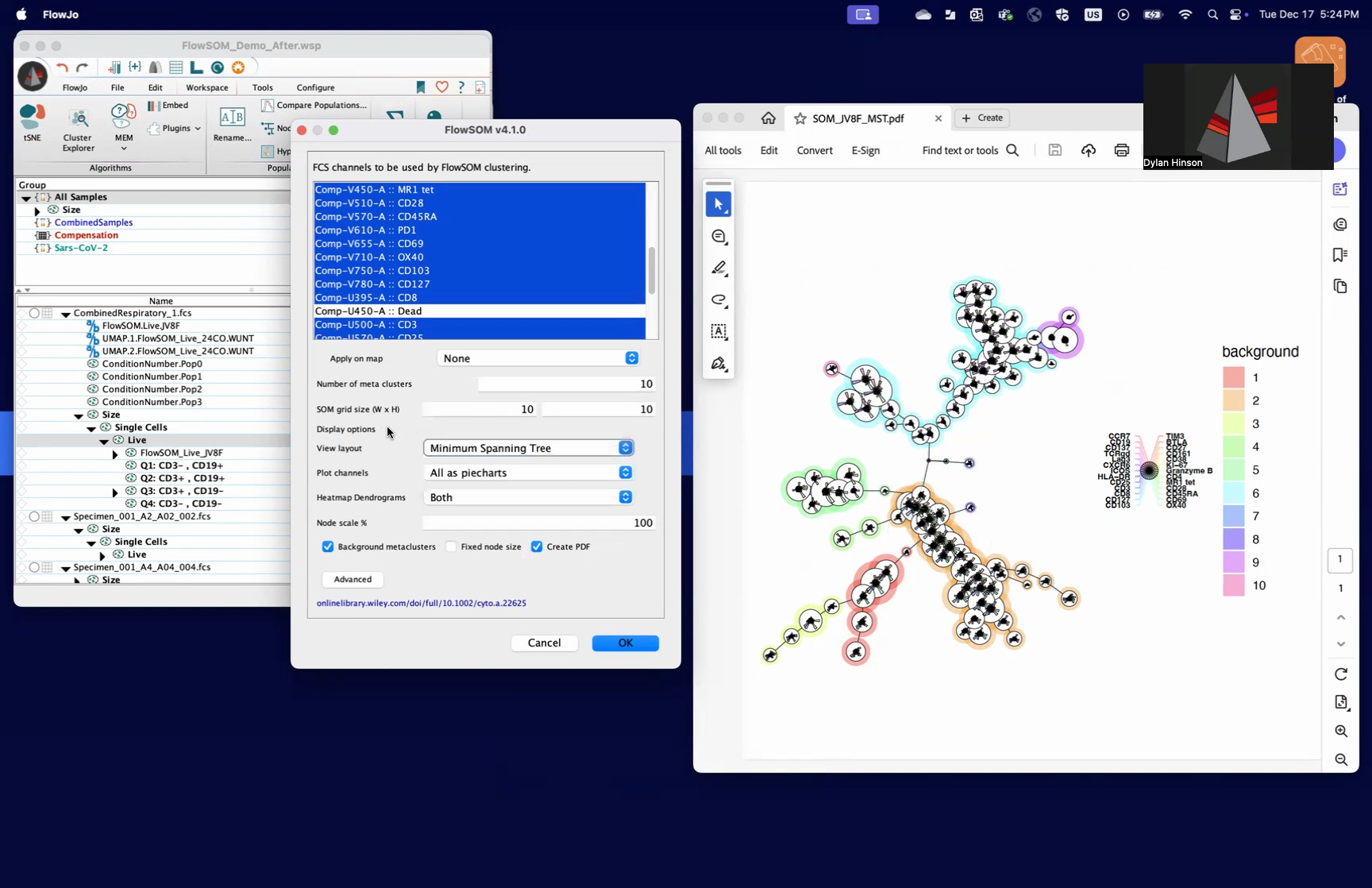The height and width of the screenshot is (888, 1372).
Task: Open the FlowJo File menu tab
Action: [118, 87]
